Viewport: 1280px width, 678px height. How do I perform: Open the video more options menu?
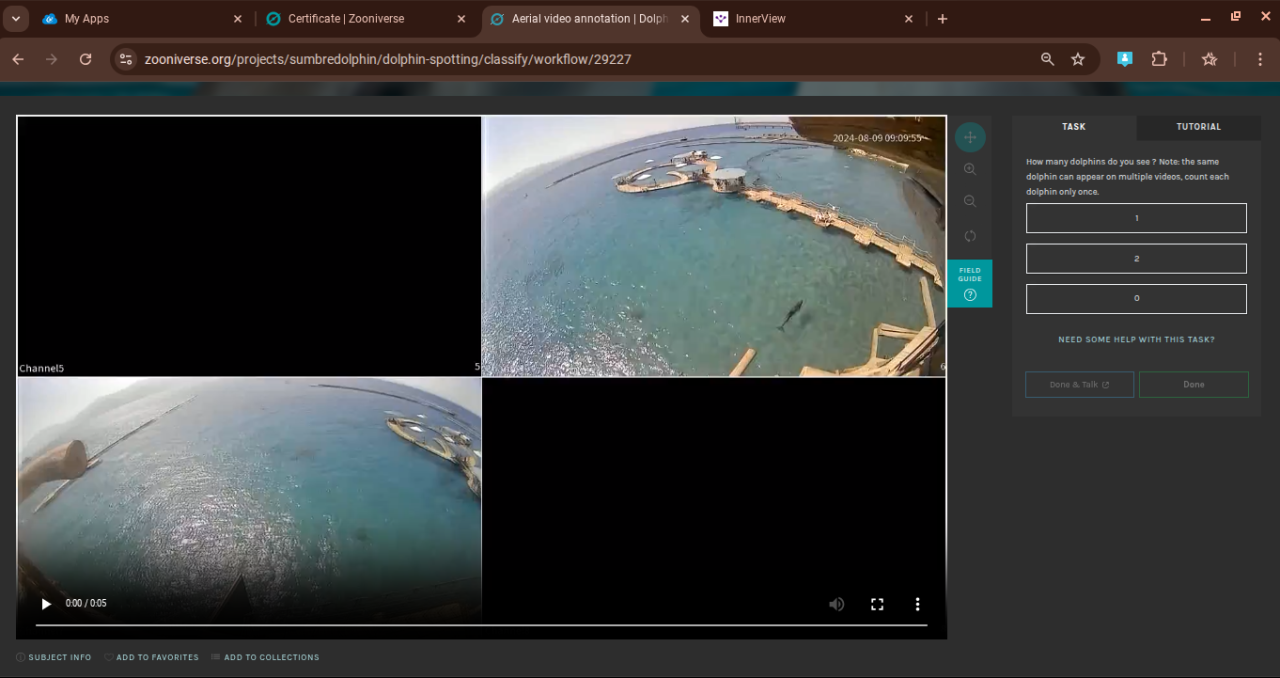click(x=917, y=604)
